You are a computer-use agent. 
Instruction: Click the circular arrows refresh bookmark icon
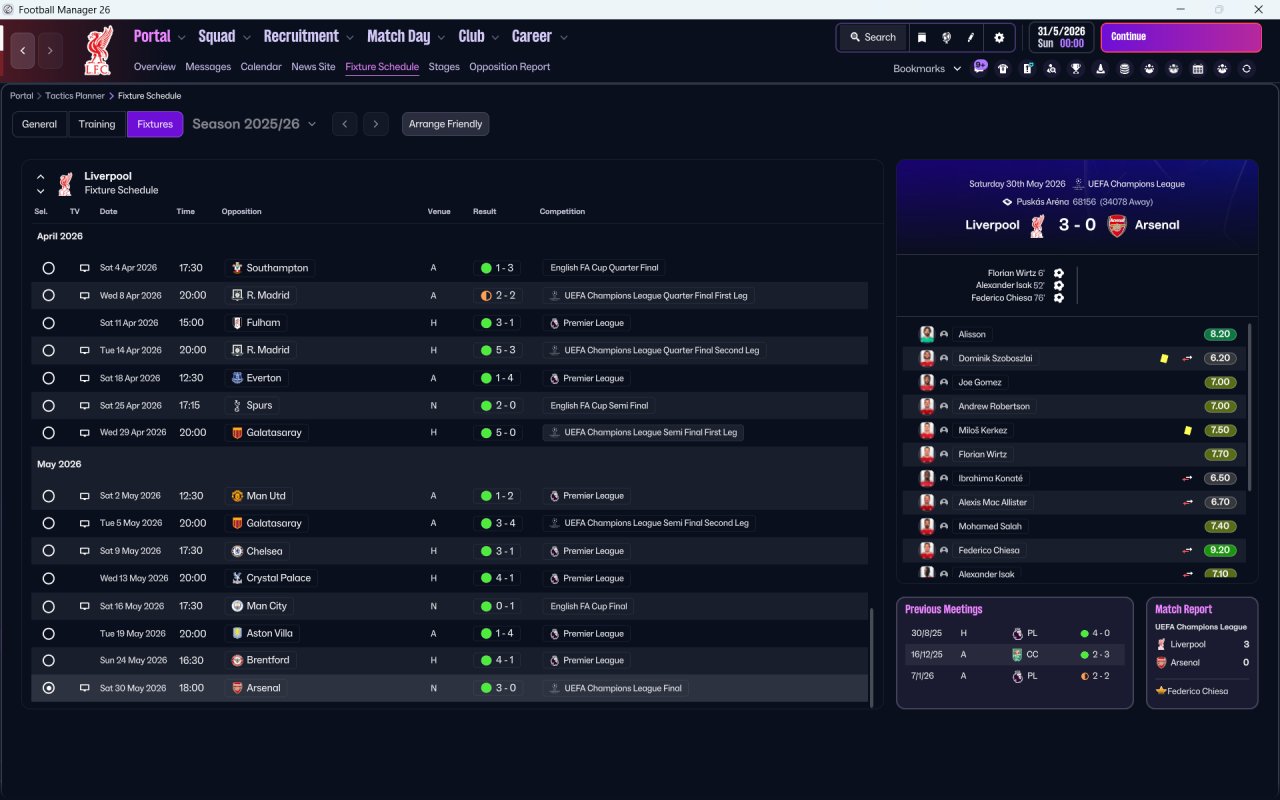click(x=1246, y=69)
